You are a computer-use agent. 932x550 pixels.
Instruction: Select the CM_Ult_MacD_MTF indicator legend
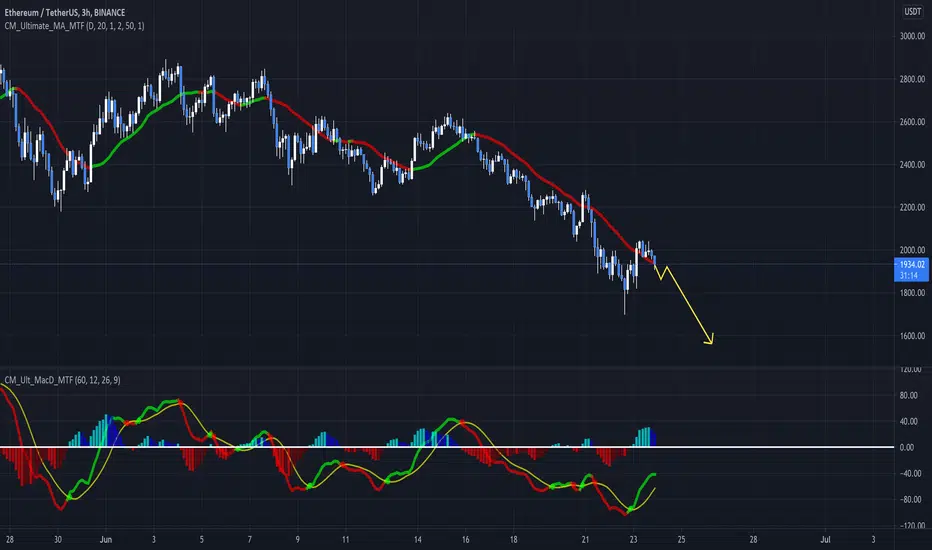[x=62, y=380]
